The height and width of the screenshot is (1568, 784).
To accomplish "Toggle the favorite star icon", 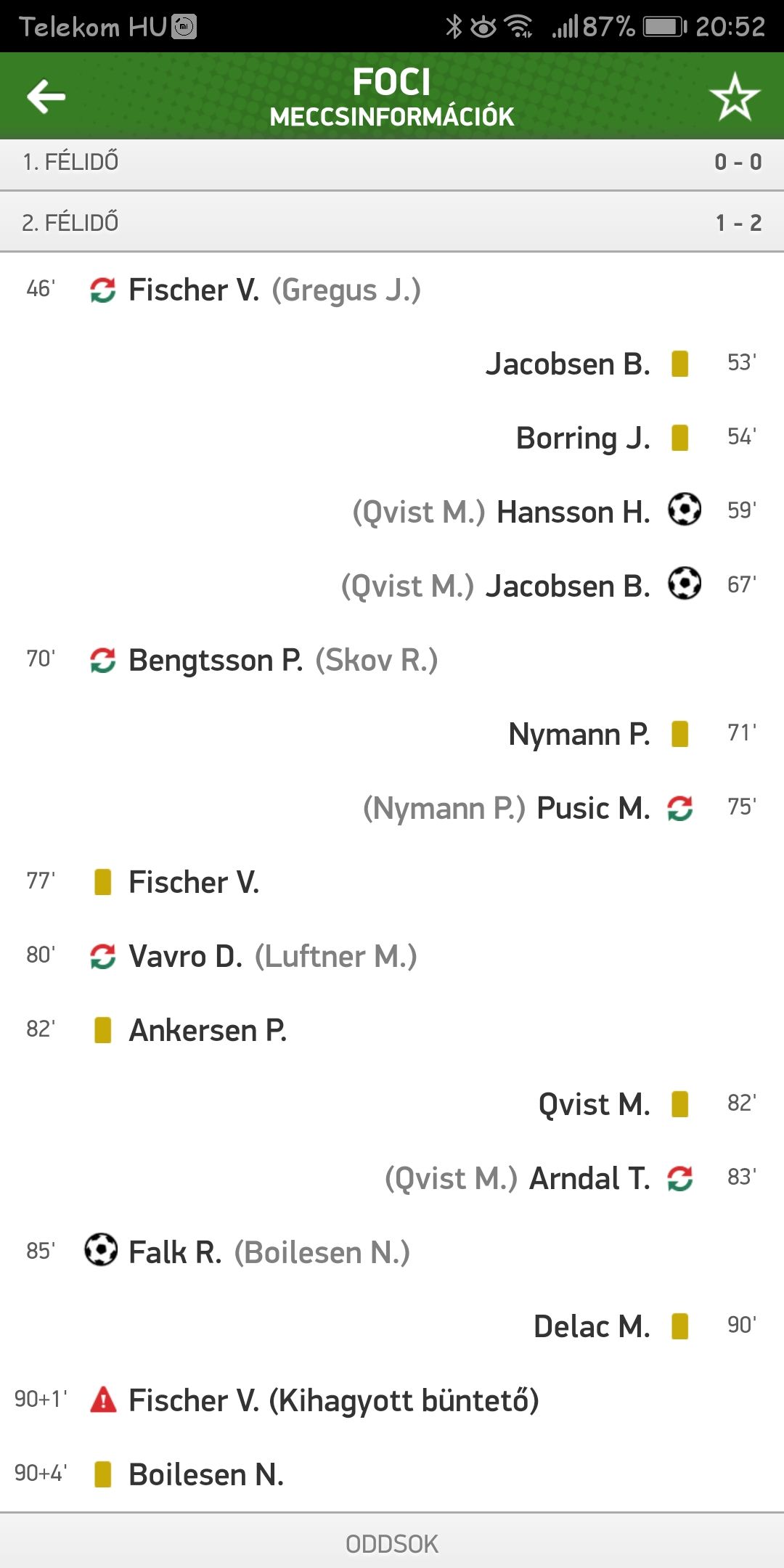I will point(735,97).
